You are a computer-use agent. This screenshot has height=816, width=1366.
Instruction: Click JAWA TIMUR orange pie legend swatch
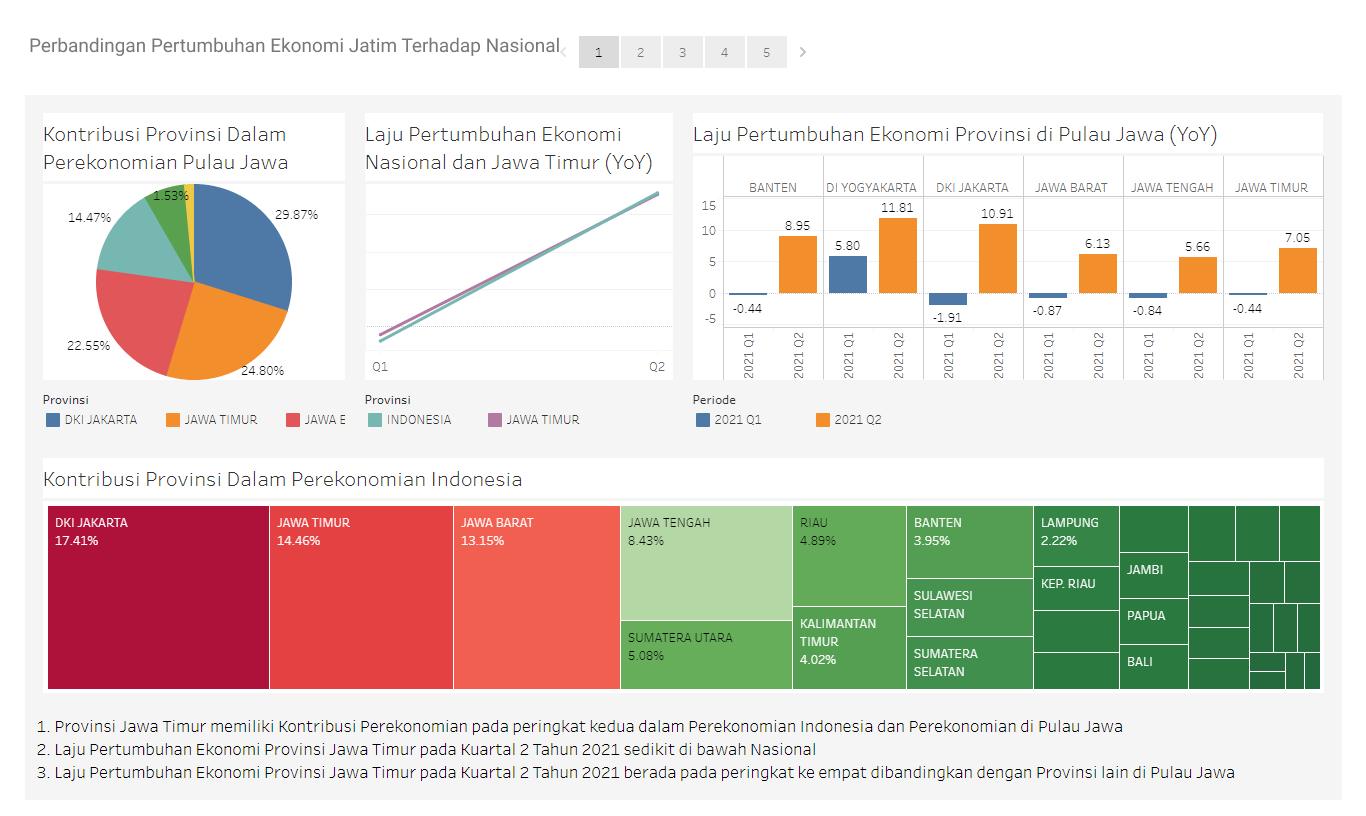[x=173, y=420]
